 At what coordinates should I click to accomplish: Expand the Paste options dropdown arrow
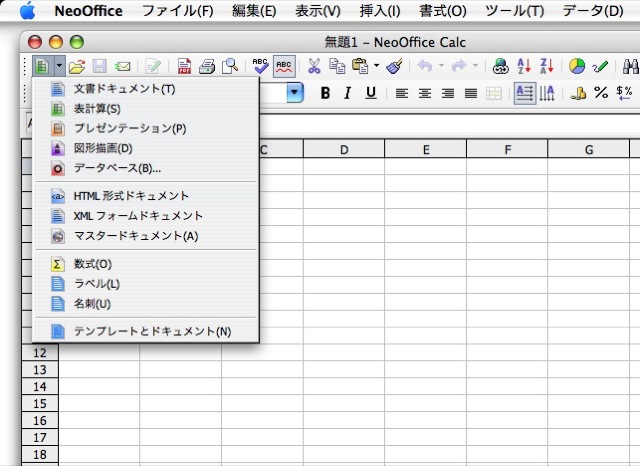(x=376, y=67)
